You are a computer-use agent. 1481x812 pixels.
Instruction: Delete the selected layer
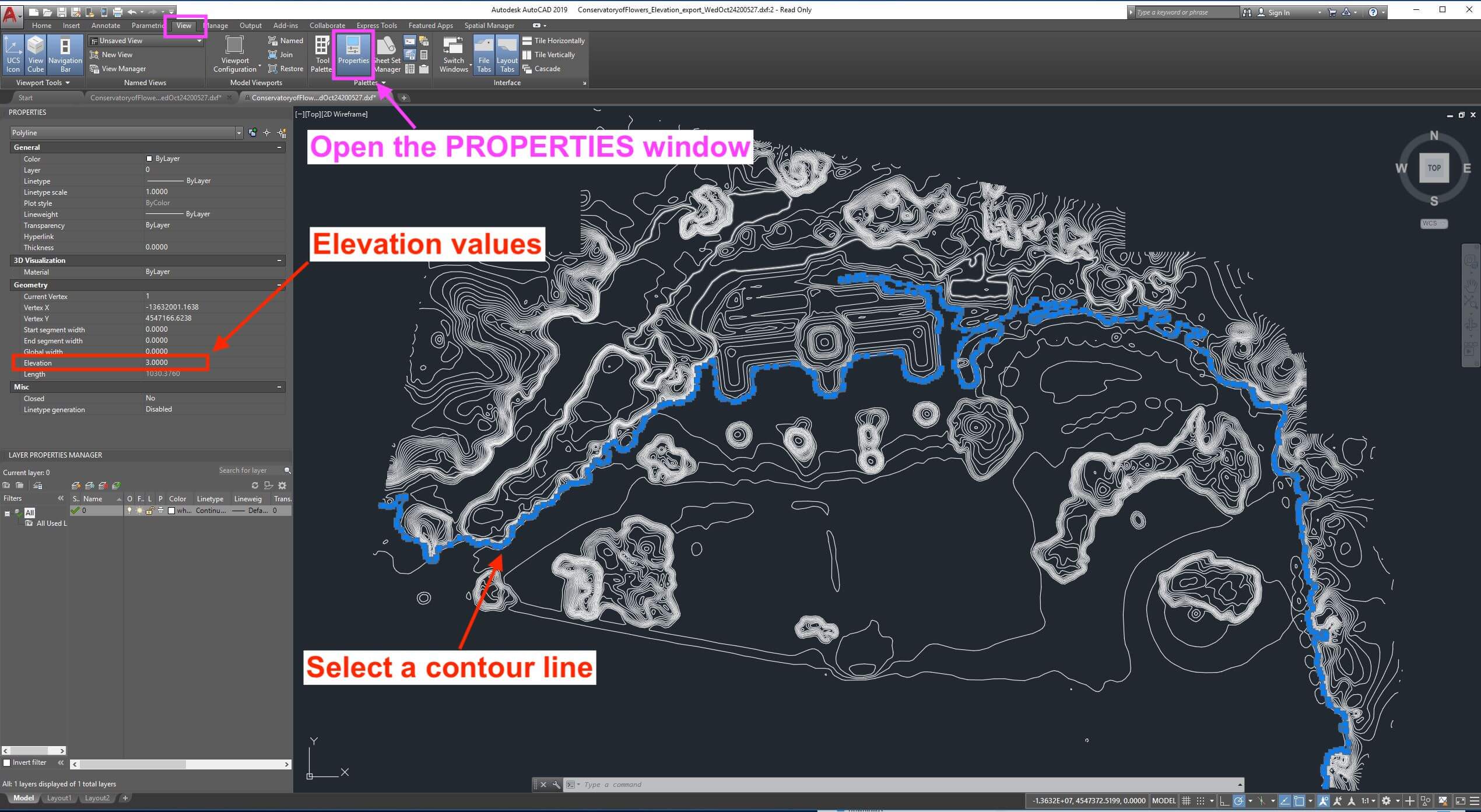tap(103, 485)
